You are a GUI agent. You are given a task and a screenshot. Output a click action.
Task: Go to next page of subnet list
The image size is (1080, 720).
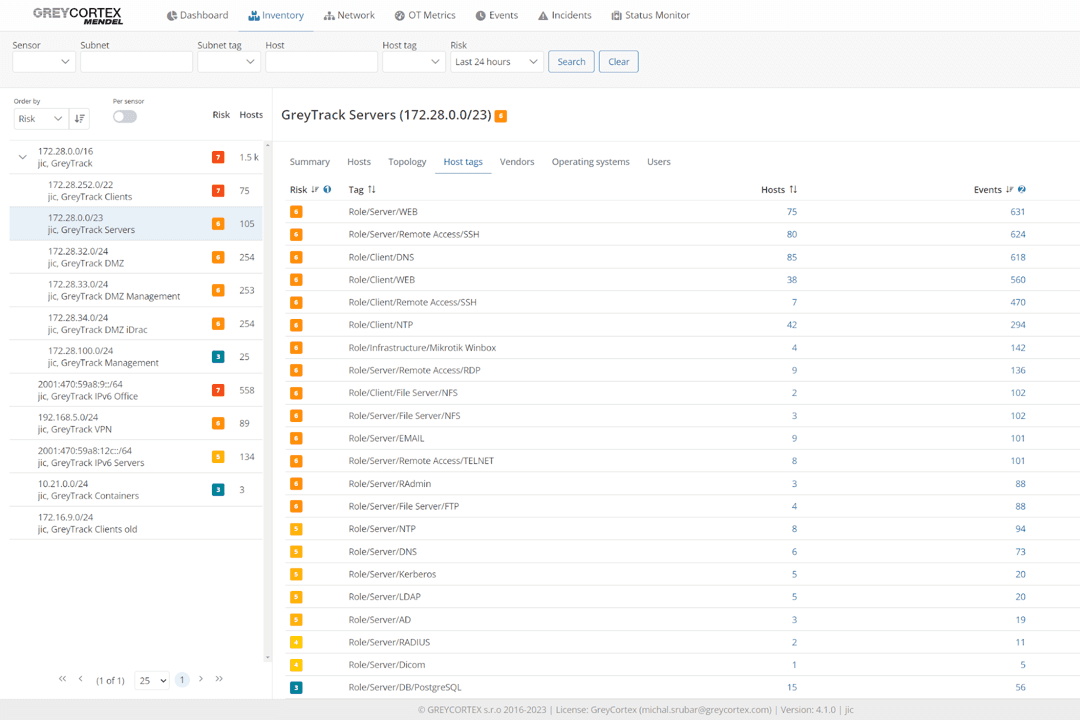point(201,679)
